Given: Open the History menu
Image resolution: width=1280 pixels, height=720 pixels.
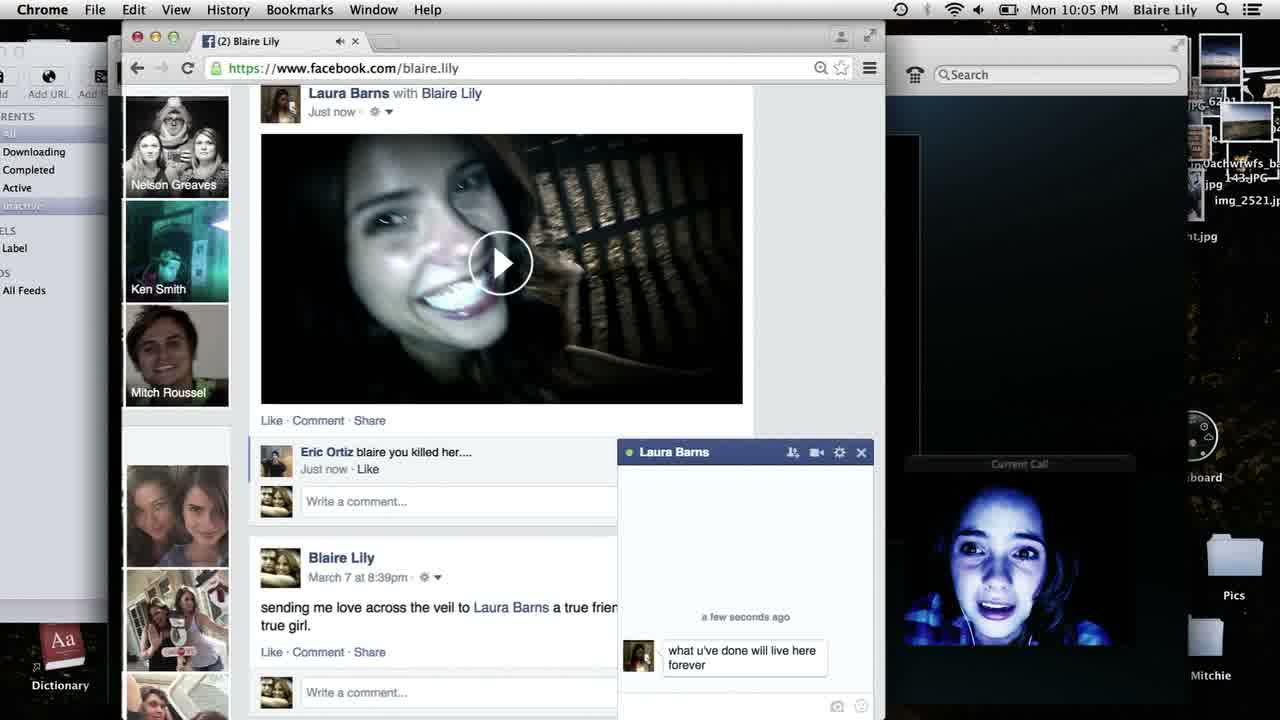Looking at the screenshot, I should tap(228, 10).
